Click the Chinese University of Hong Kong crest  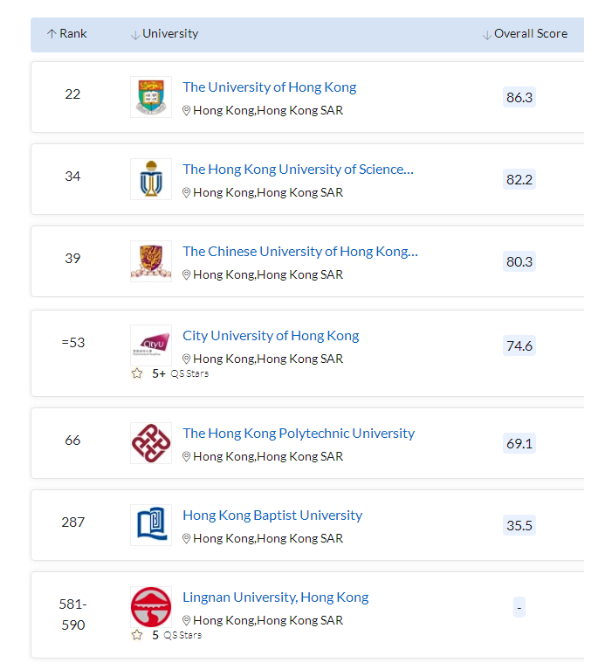tap(151, 261)
